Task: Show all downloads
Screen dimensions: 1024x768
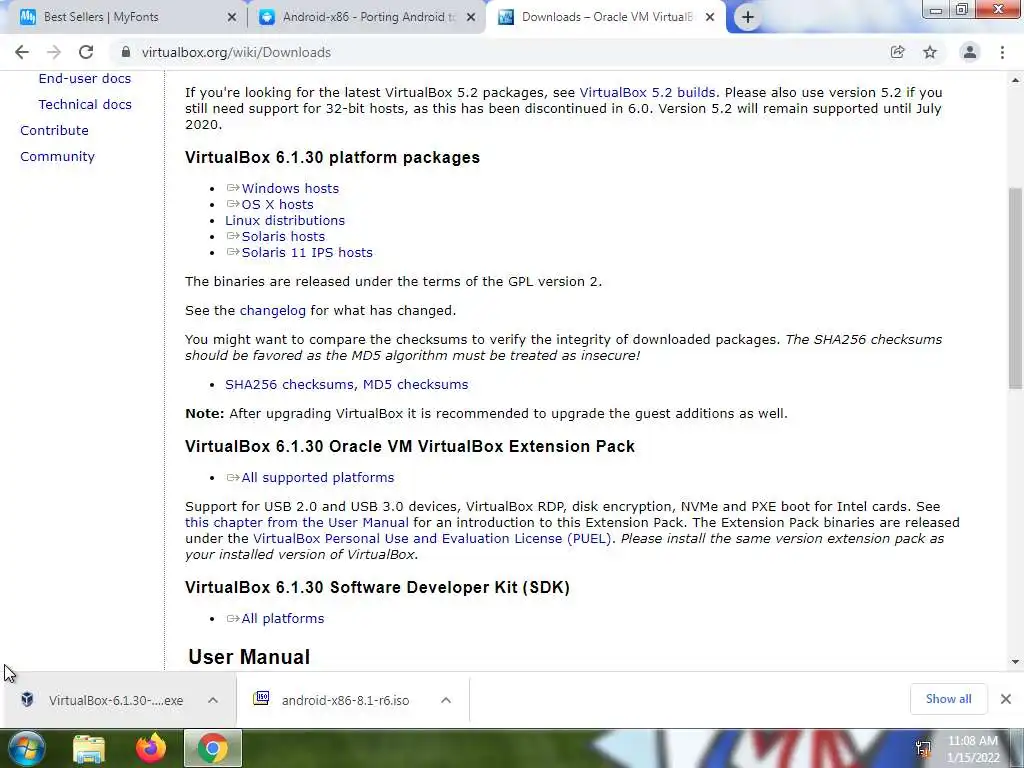Action: 948,699
